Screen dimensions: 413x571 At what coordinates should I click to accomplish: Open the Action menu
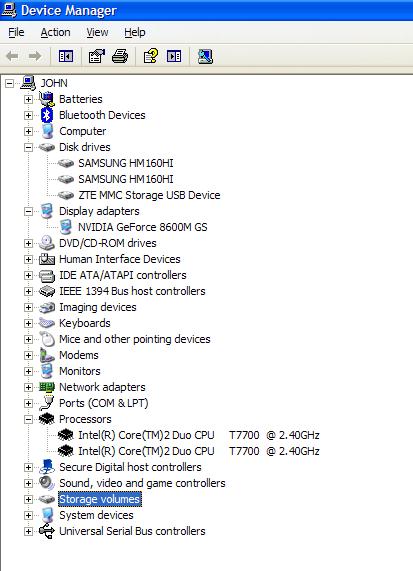[x=55, y=32]
